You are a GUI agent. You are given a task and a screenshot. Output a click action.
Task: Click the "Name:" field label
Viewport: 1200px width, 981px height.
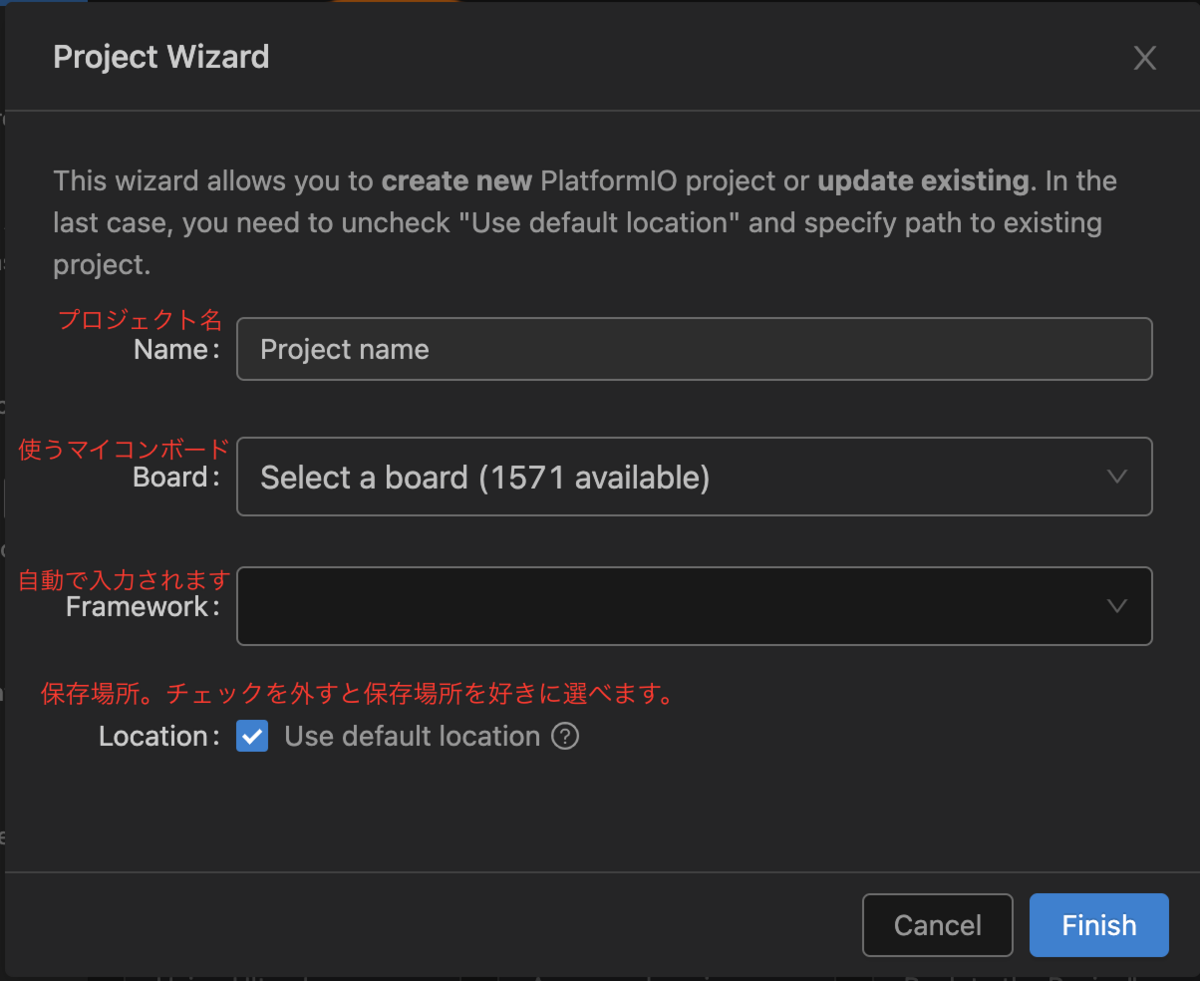click(x=176, y=349)
